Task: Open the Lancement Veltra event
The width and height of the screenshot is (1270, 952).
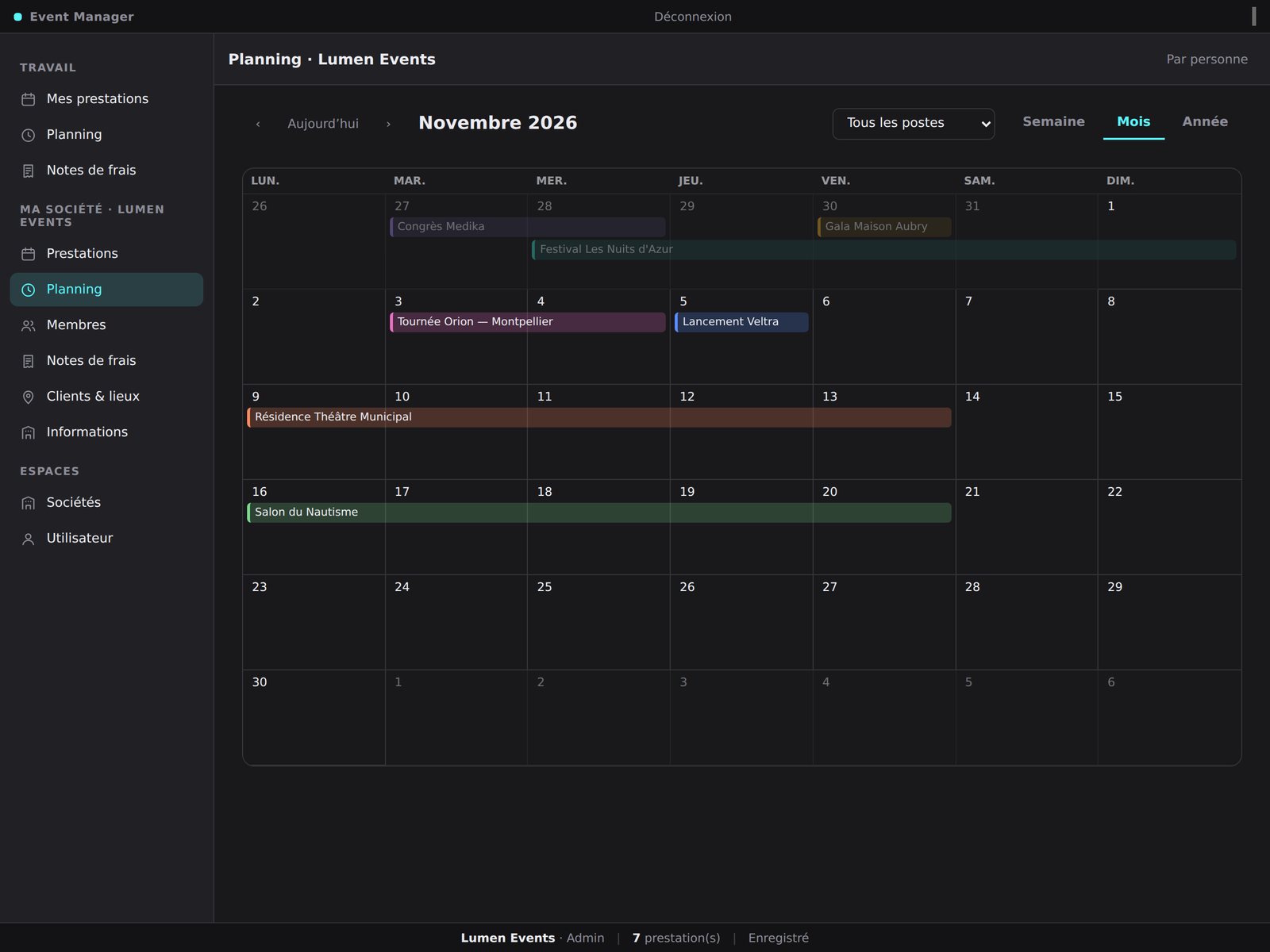Action: (x=741, y=321)
